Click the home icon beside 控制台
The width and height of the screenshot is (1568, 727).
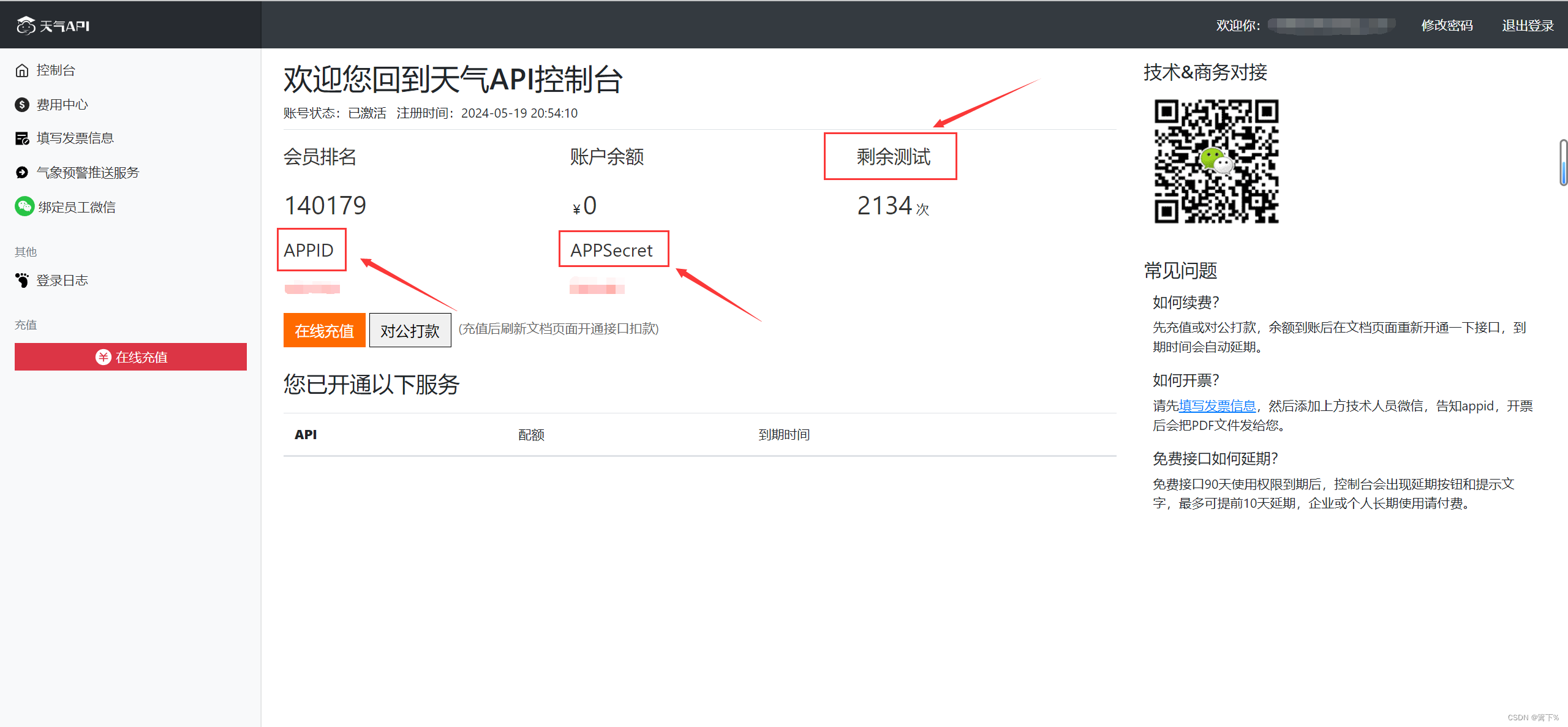click(x=22, y=70)
